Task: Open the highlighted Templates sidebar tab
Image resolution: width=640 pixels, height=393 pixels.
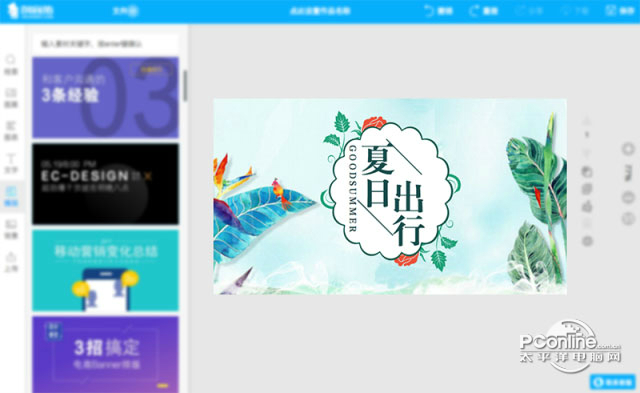Action: (11, 196)
